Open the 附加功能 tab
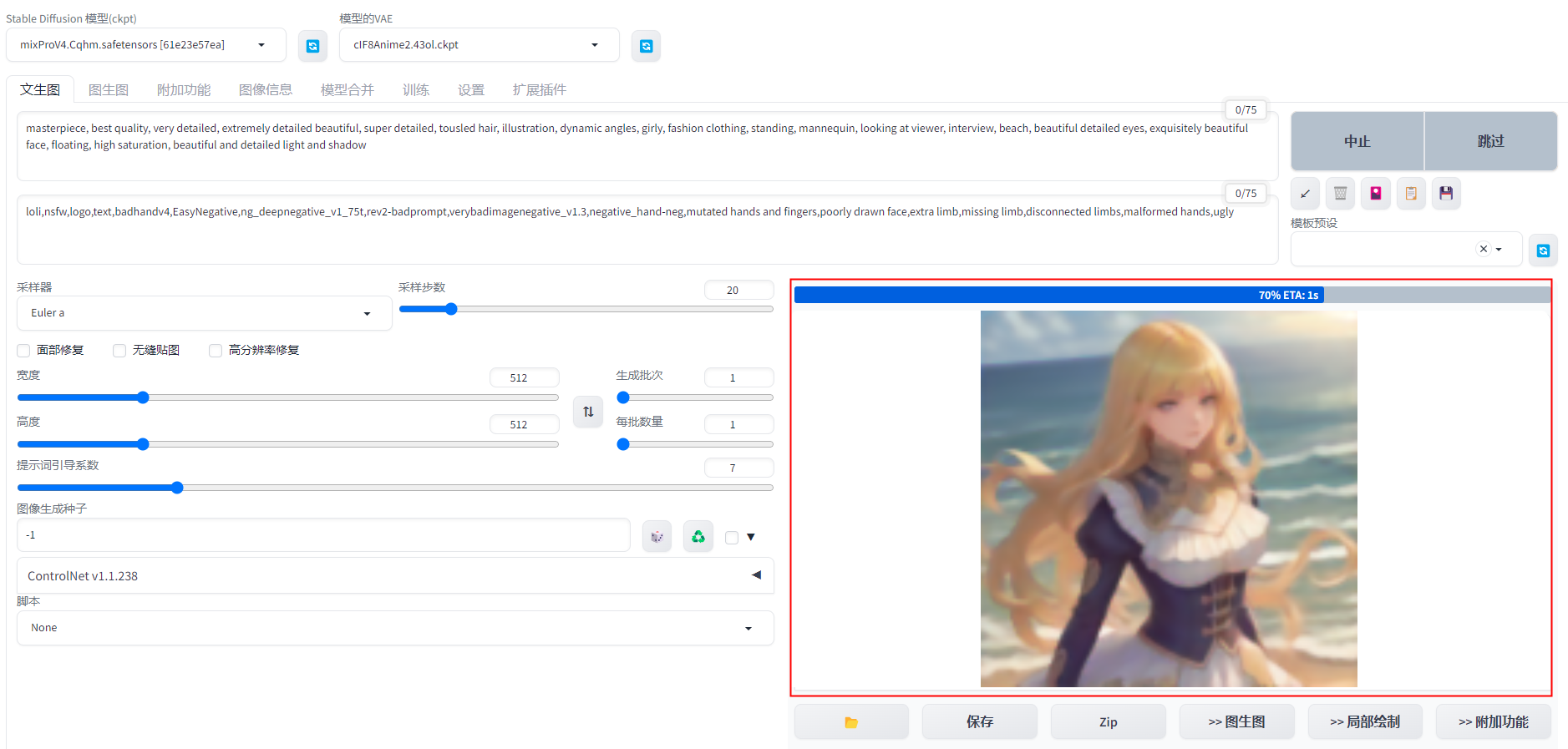1568x749 pixels. click(184, 89)
